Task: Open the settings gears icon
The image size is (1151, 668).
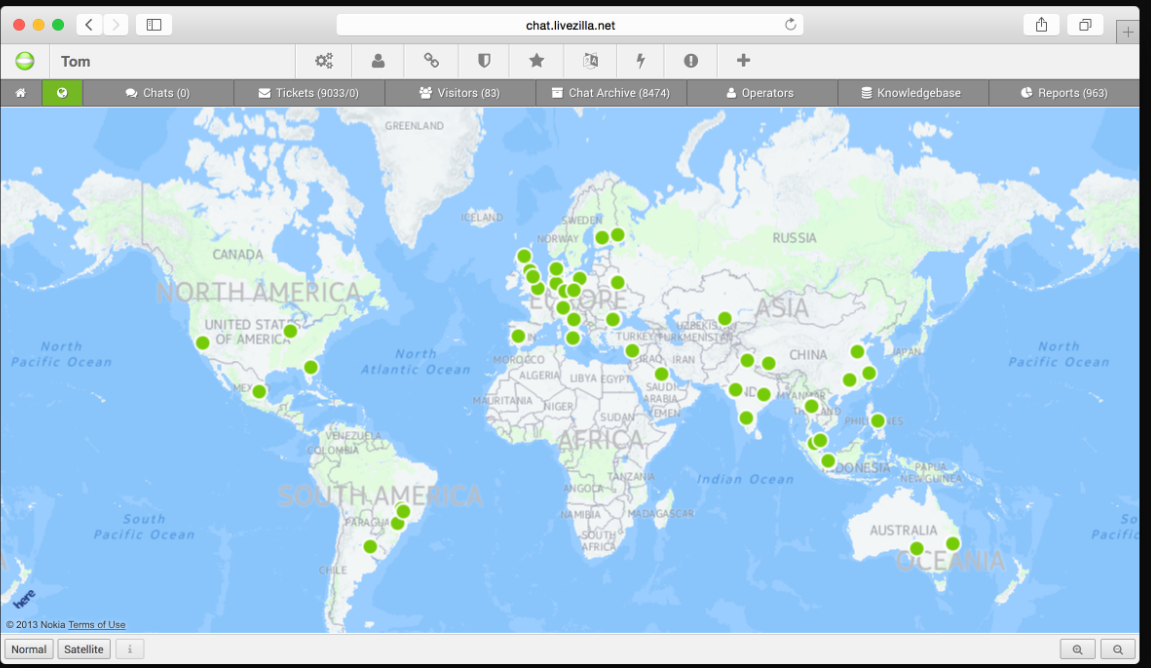Action: pos(324,61)
